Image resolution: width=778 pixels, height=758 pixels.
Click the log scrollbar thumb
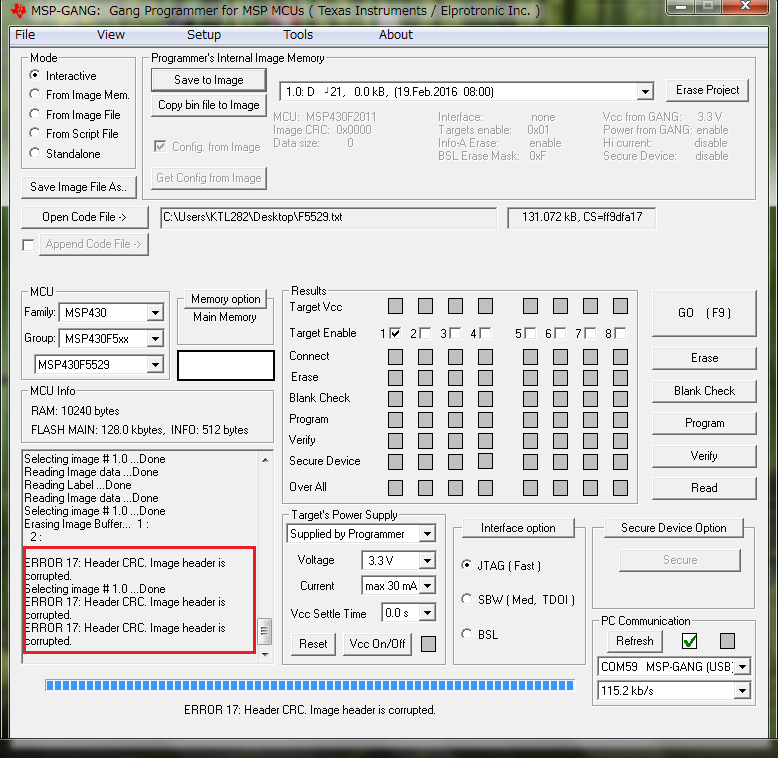[x=264, y=631]
